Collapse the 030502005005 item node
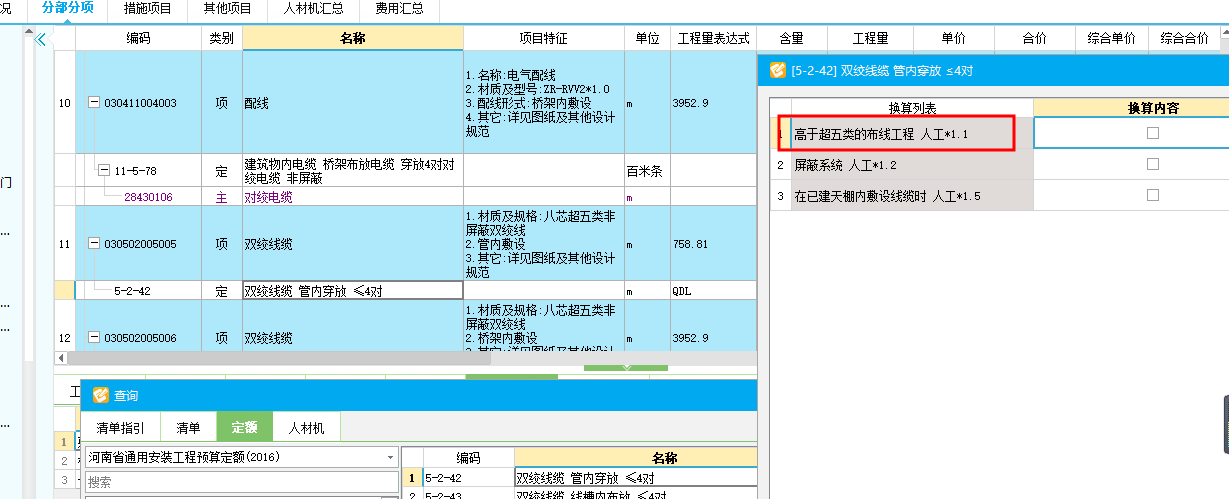Viewport: 1229px width, 499px height. click(x=94, y=244)
